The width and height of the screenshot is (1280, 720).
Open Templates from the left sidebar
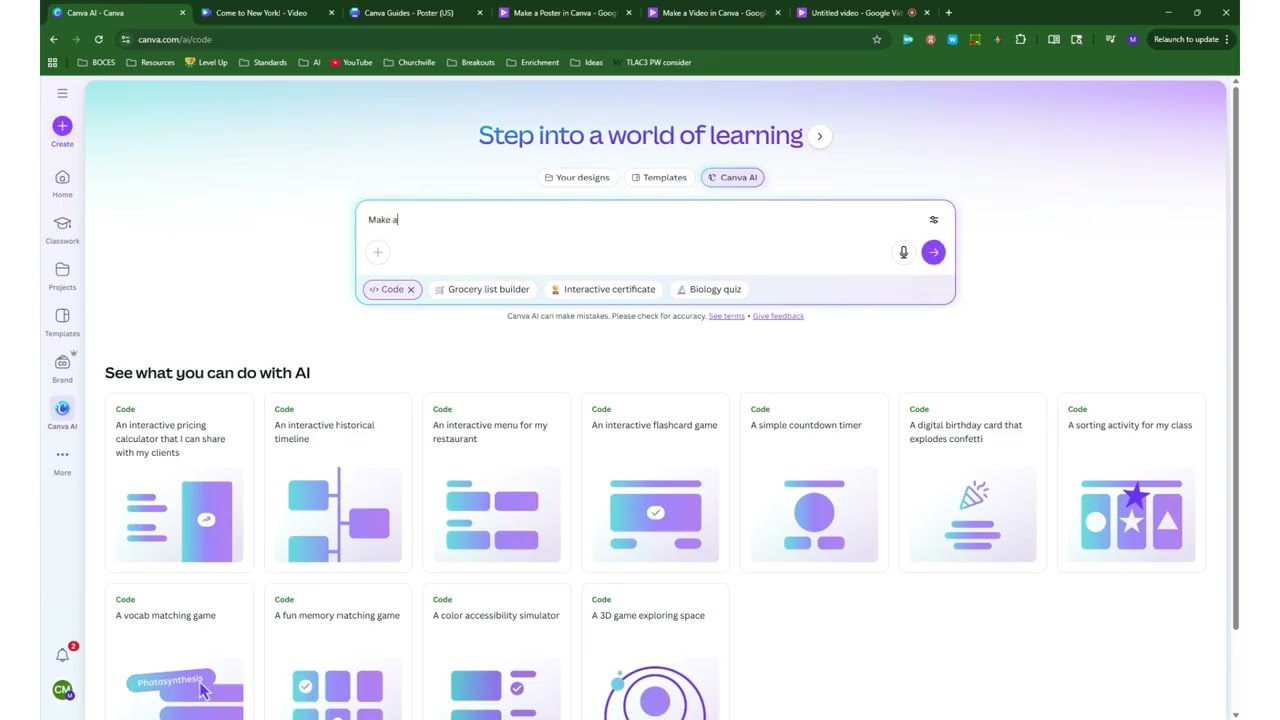[x=62, y=322]
